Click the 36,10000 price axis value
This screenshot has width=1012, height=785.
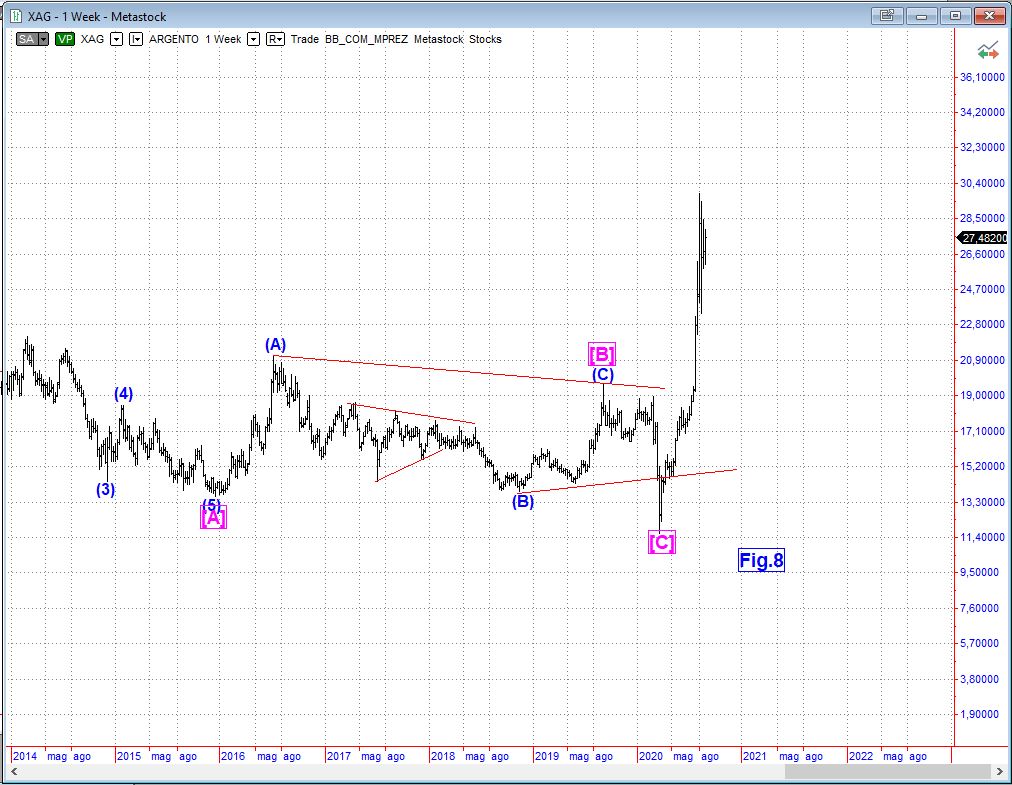click(982, 77)
